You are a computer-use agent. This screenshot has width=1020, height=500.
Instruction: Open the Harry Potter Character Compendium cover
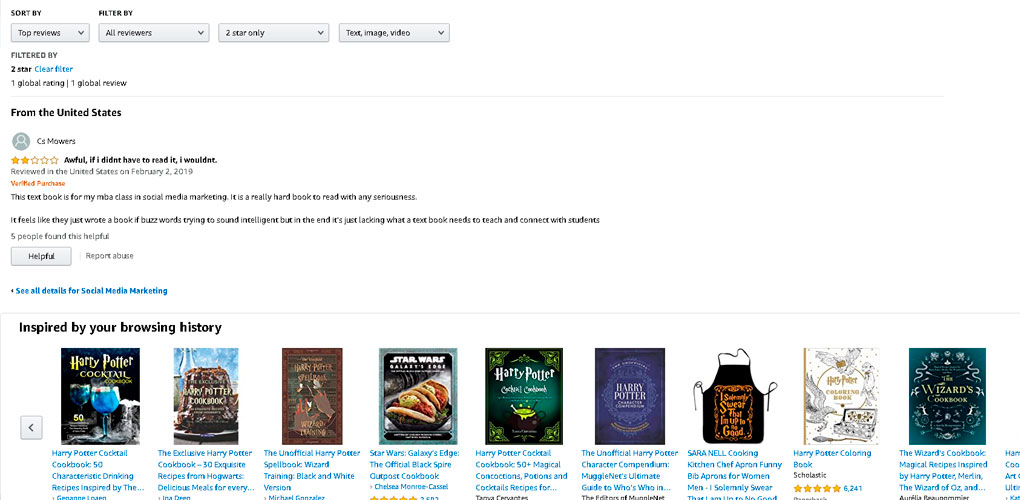click(x=630, y=396)
